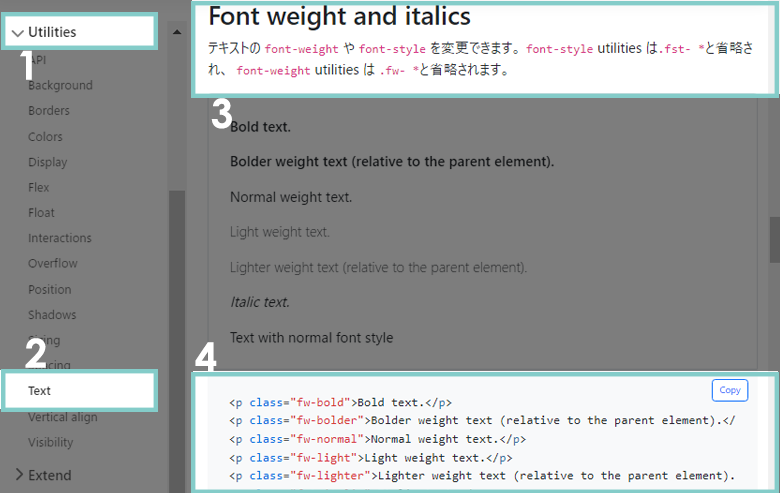780x493 pixels.
Task: Open the Shadows utilities page
Action: coord(51,315)
